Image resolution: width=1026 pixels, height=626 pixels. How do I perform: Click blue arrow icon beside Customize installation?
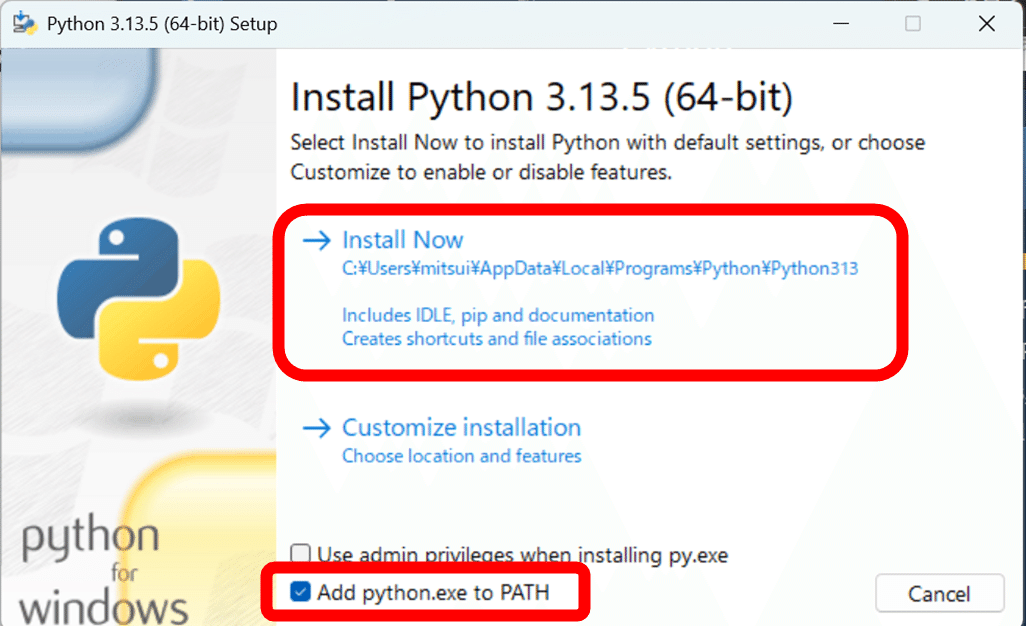coord(316,427)
